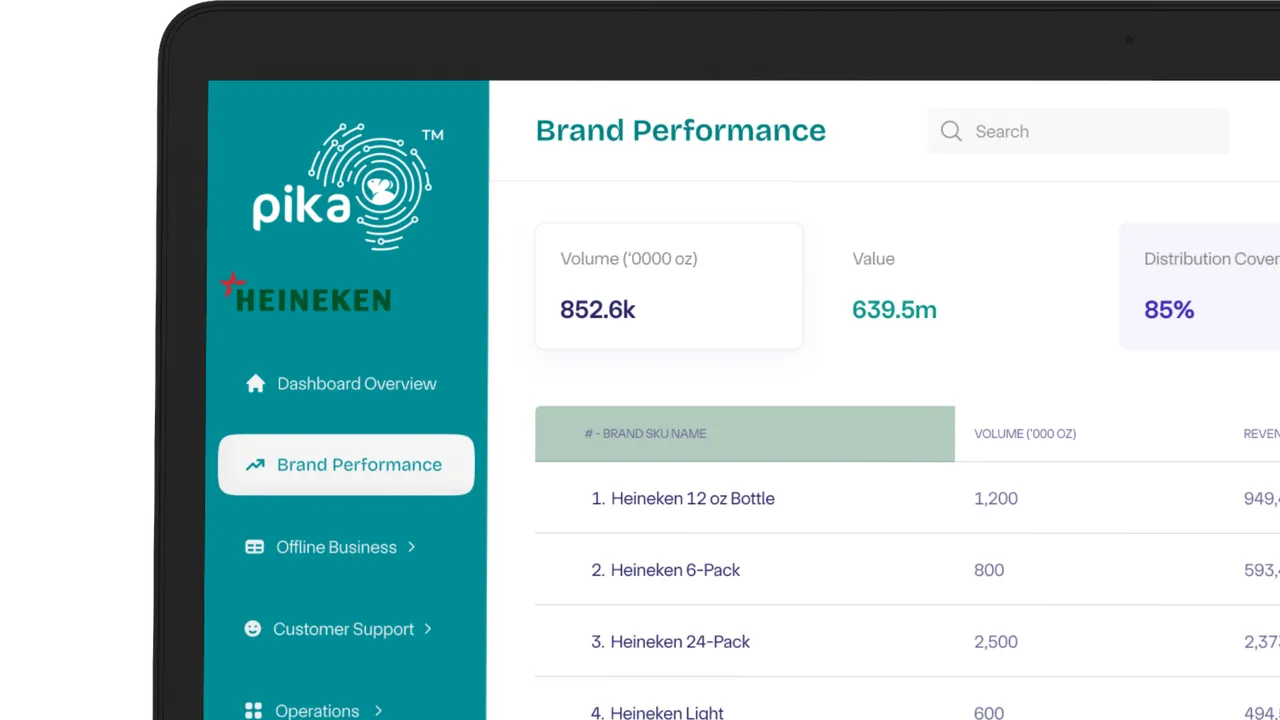Select the Volume 852.6k card
This screenshot has height=720, width=1280.
point(669,286)
